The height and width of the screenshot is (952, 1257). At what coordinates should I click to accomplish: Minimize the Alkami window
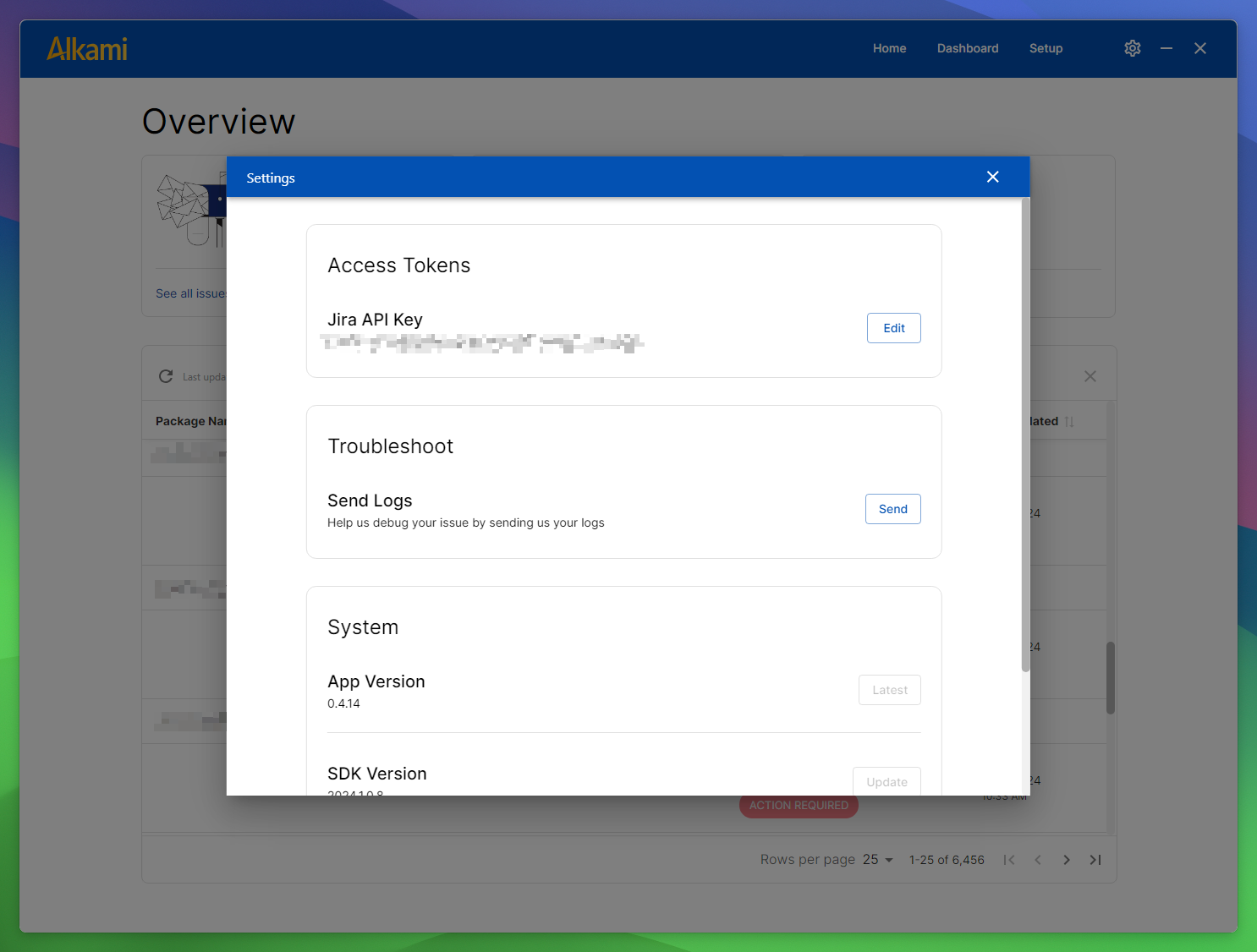(x=1166, y=48)
